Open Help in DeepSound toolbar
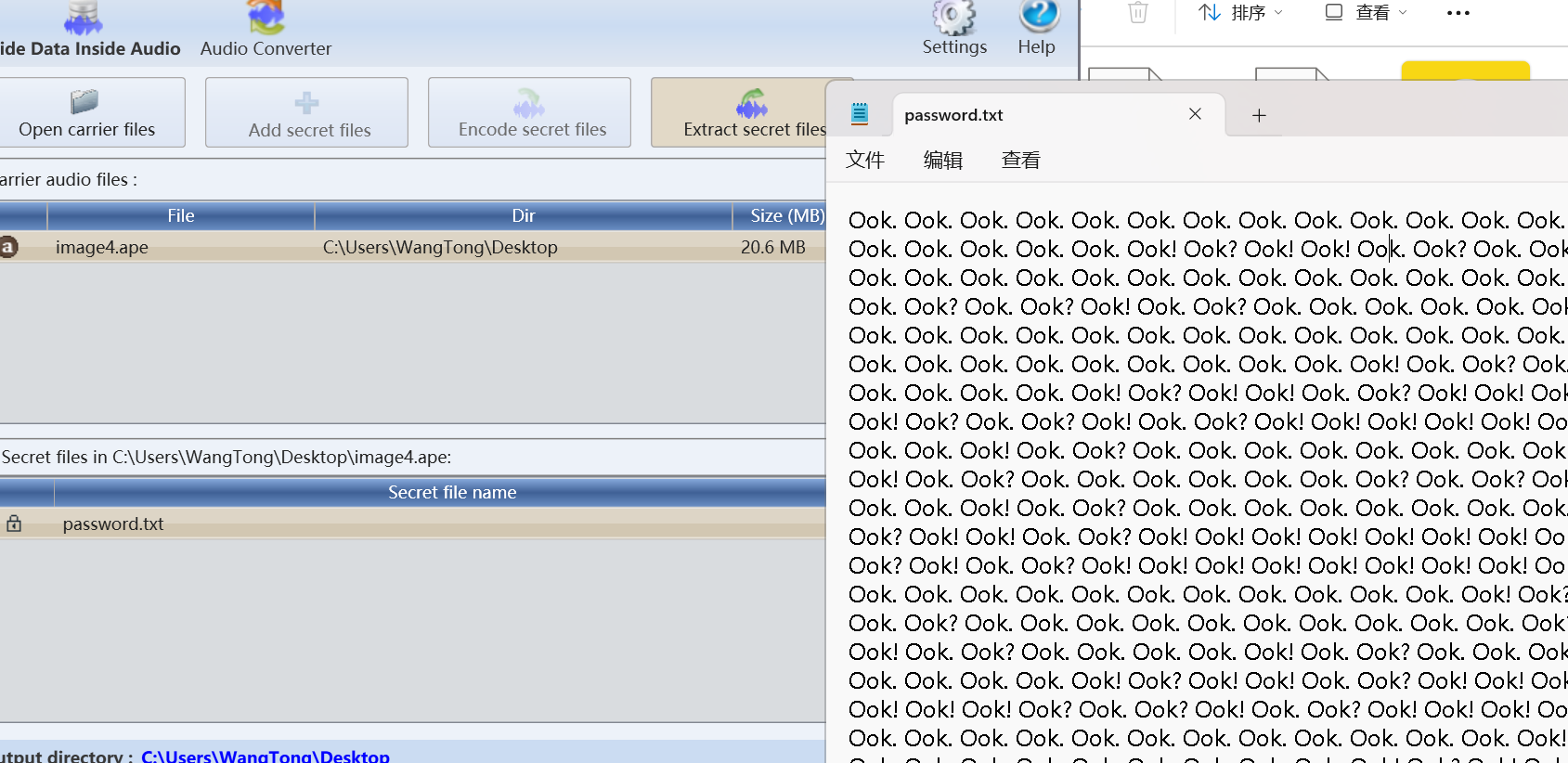Image resolution: width=1568 pixels, height=763 pixels. click(1037, 30)
